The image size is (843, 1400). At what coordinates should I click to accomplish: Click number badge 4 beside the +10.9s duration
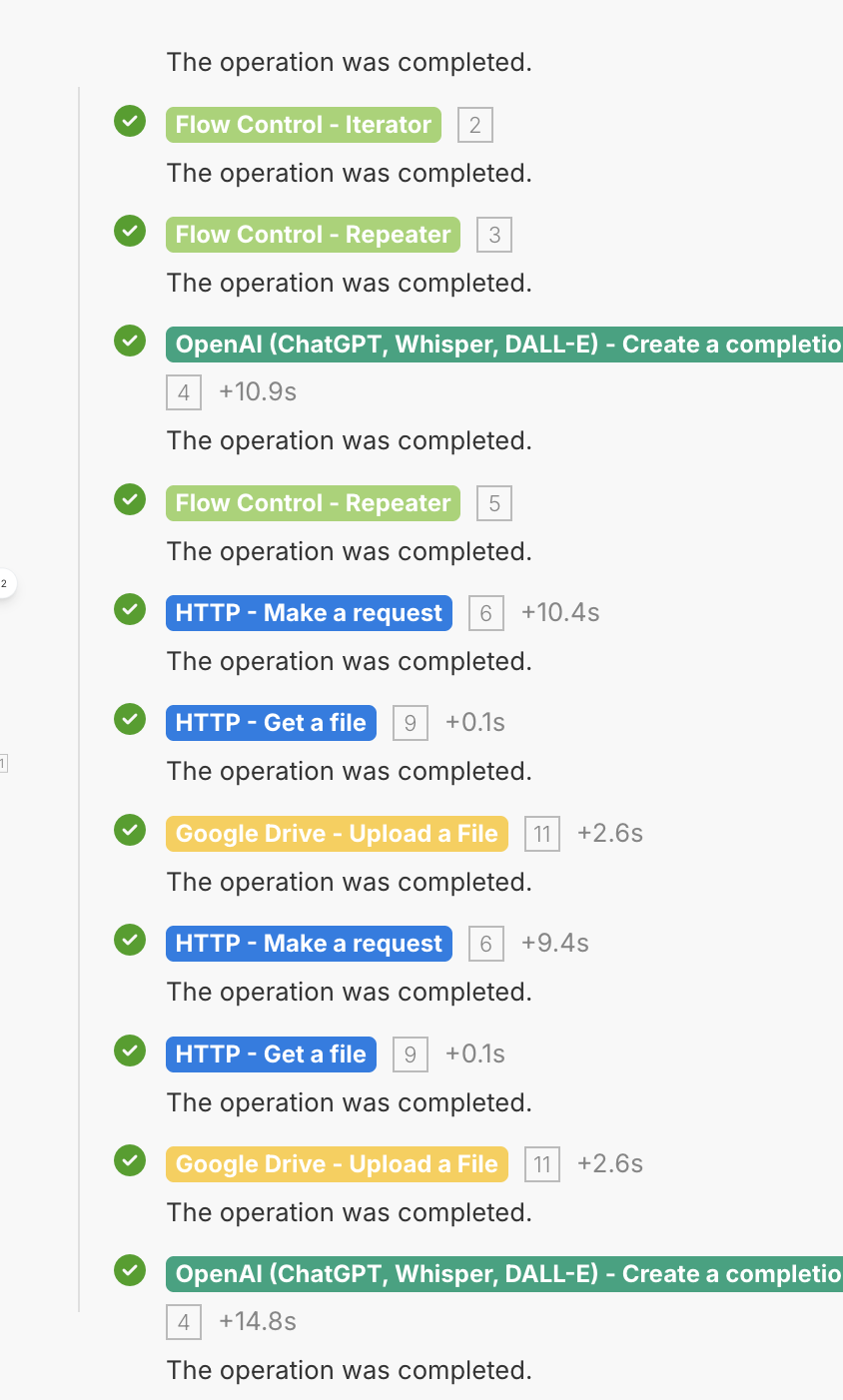coord(184,392)
